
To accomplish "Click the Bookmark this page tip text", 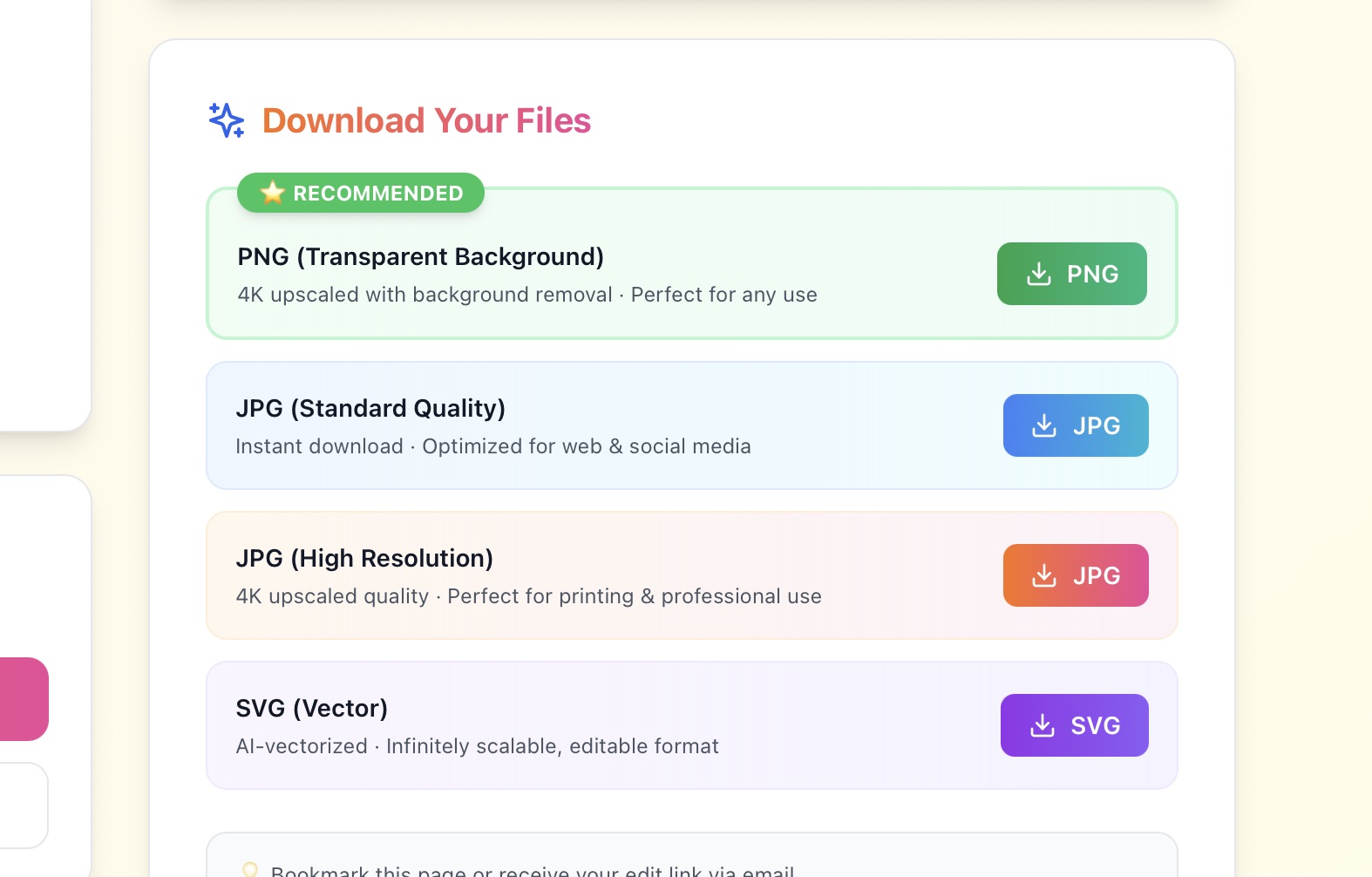I will (533, 871).
